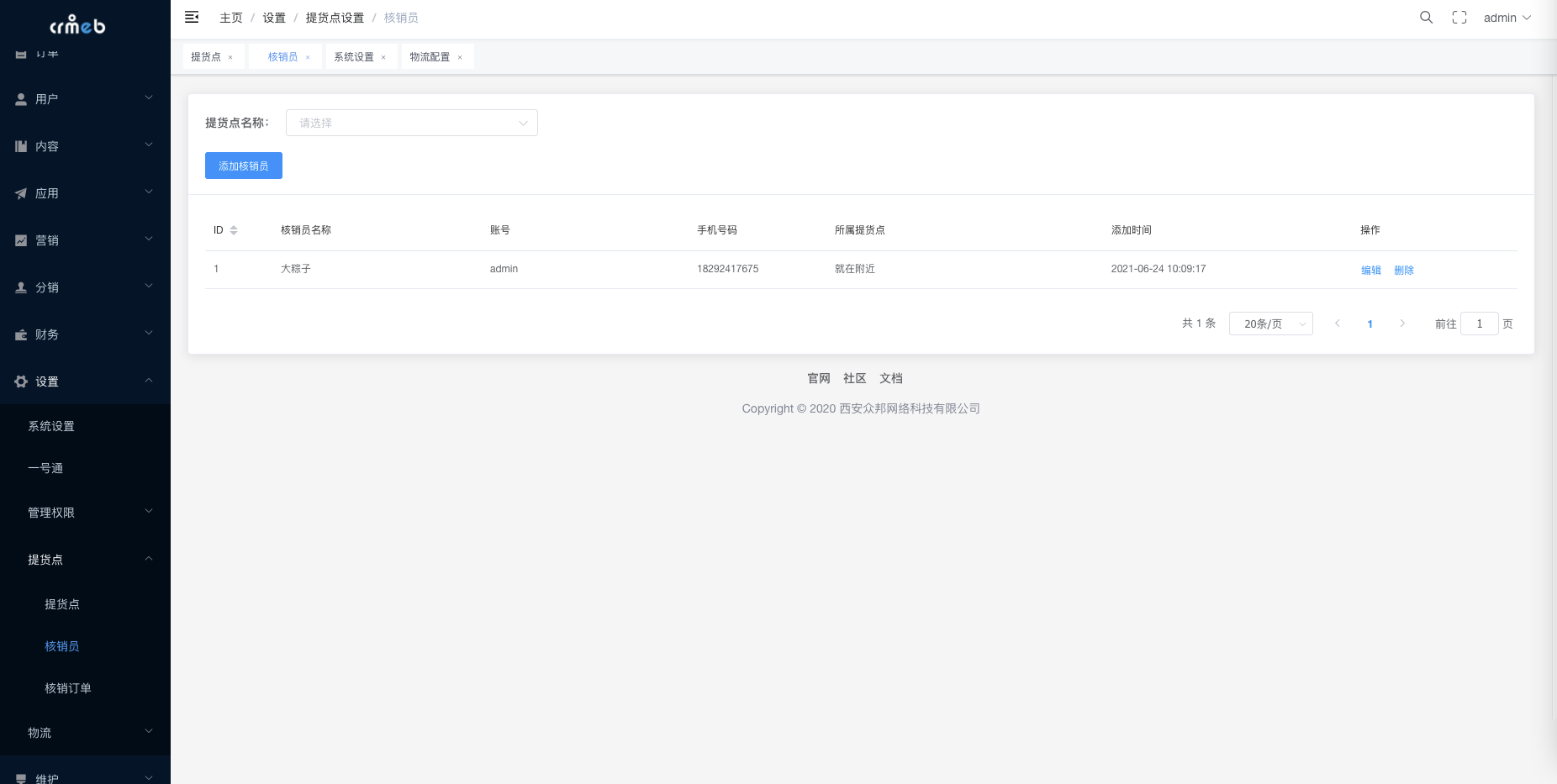Switch to the 系统设置 tab
Viewport: 1557px width, 784px height.
pos(354,57)
